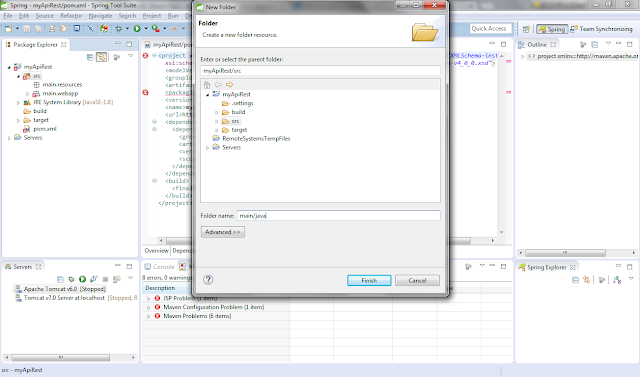640x377 pixels.
Task: Click the Run Last Tool icon with red toolbox
Action: point(155,29)
